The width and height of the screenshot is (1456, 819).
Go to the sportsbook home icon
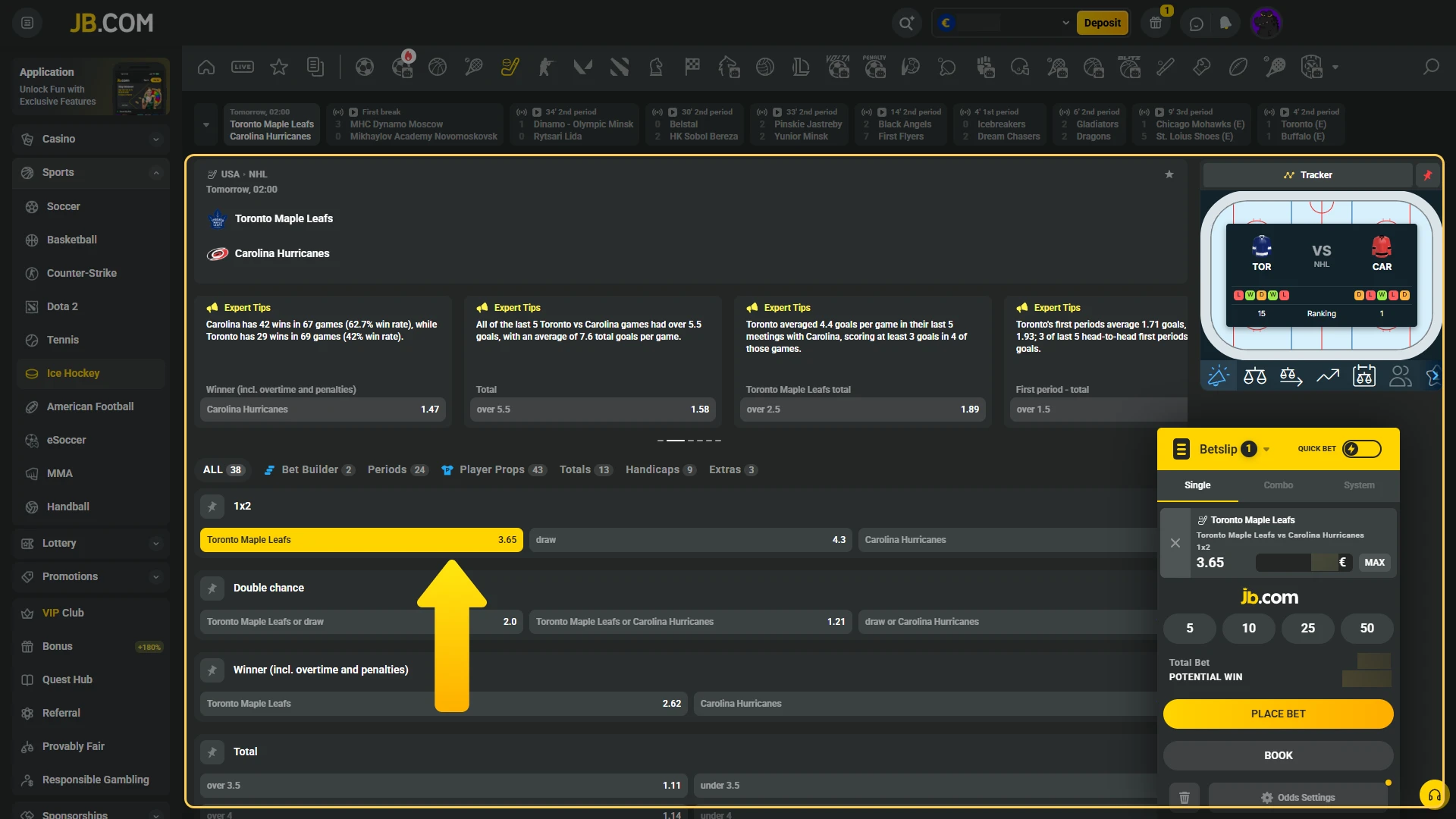[x=206, y=67]
